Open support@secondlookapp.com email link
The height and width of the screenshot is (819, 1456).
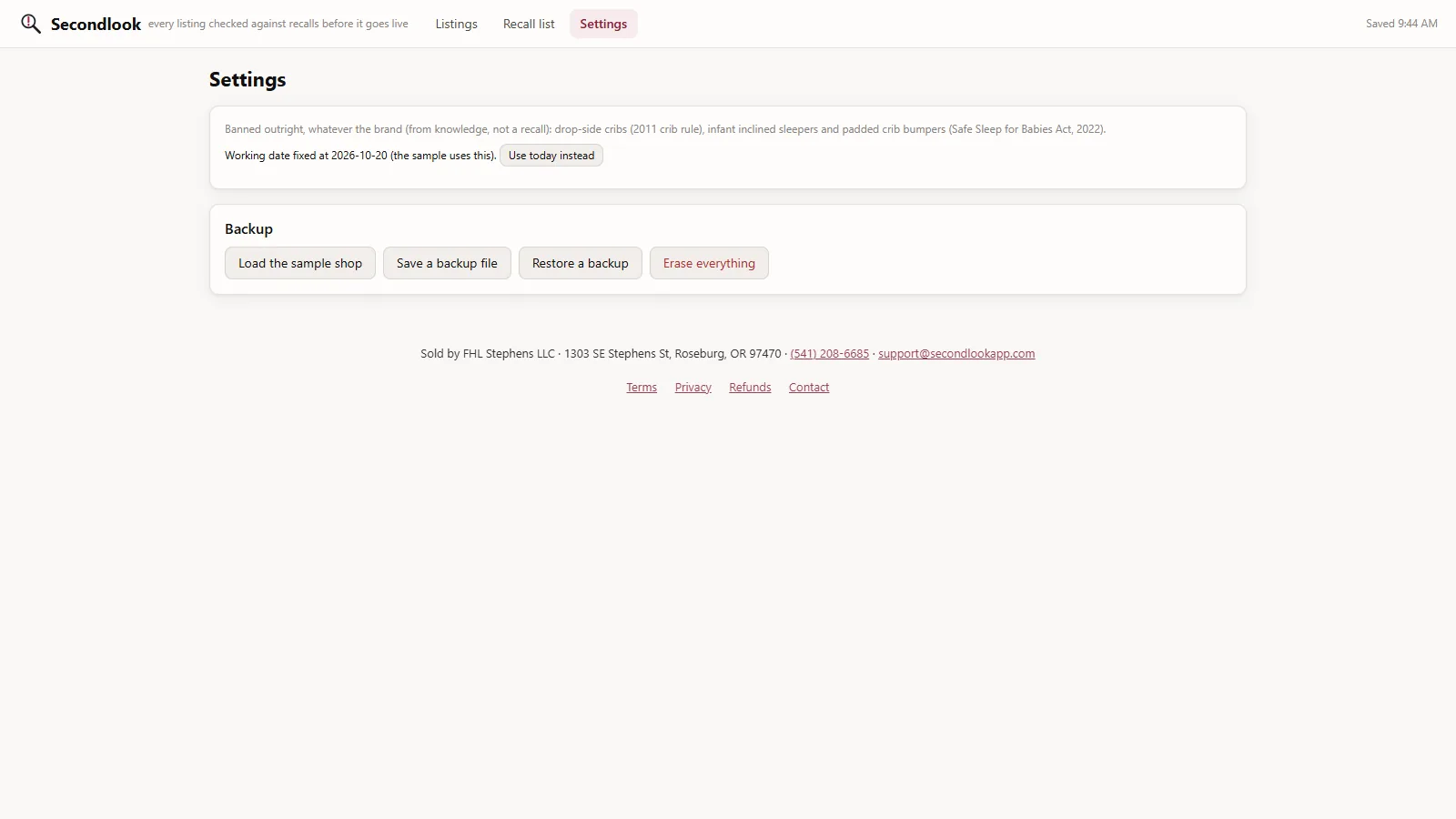(956, 354)
